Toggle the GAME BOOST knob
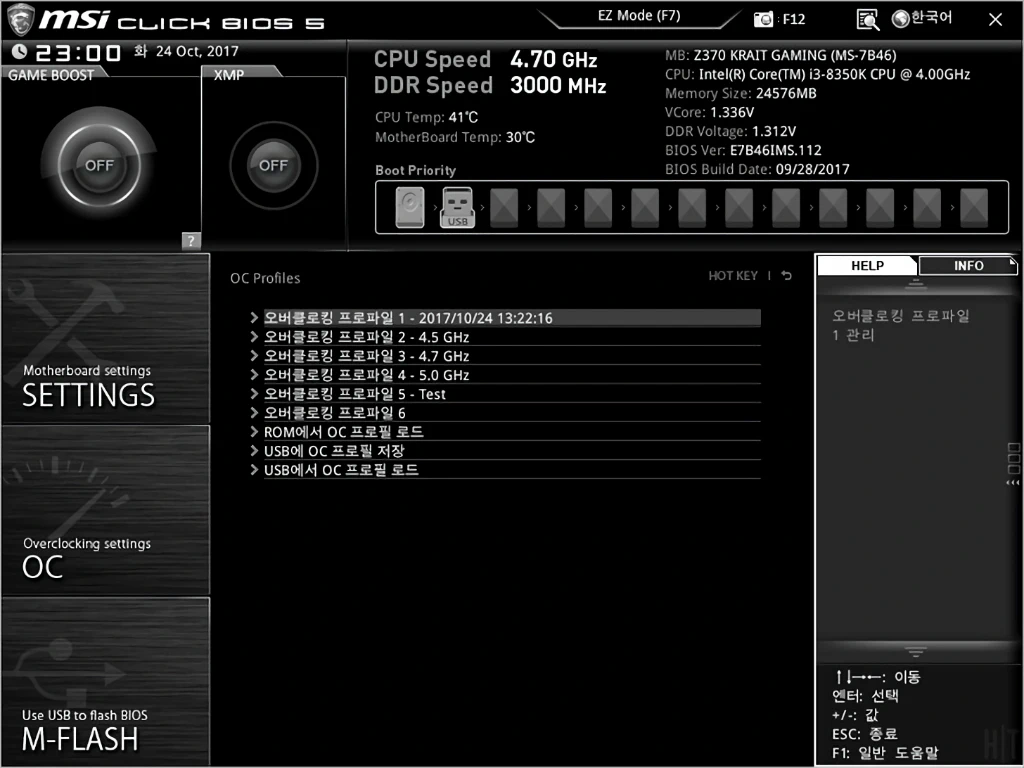The width and height of the screenshot is (1024, 768). pos(99,165)
